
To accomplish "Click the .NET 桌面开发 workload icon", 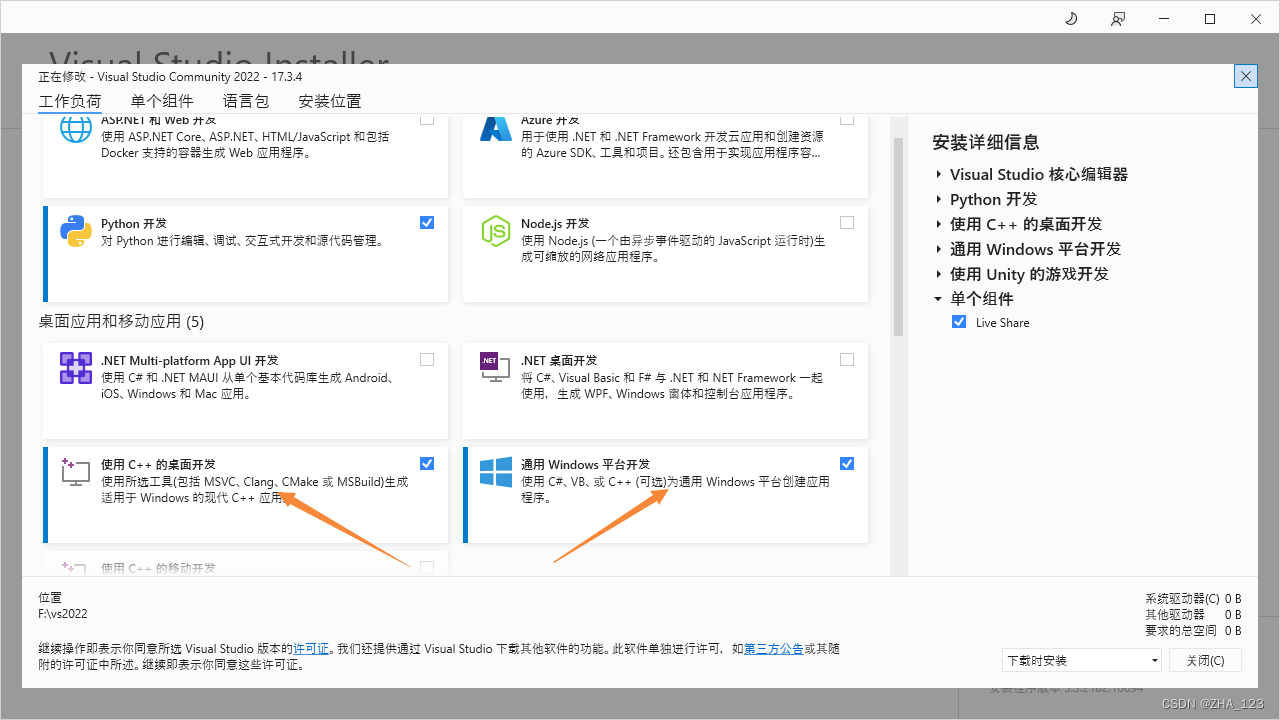I will tap(496, 368).
